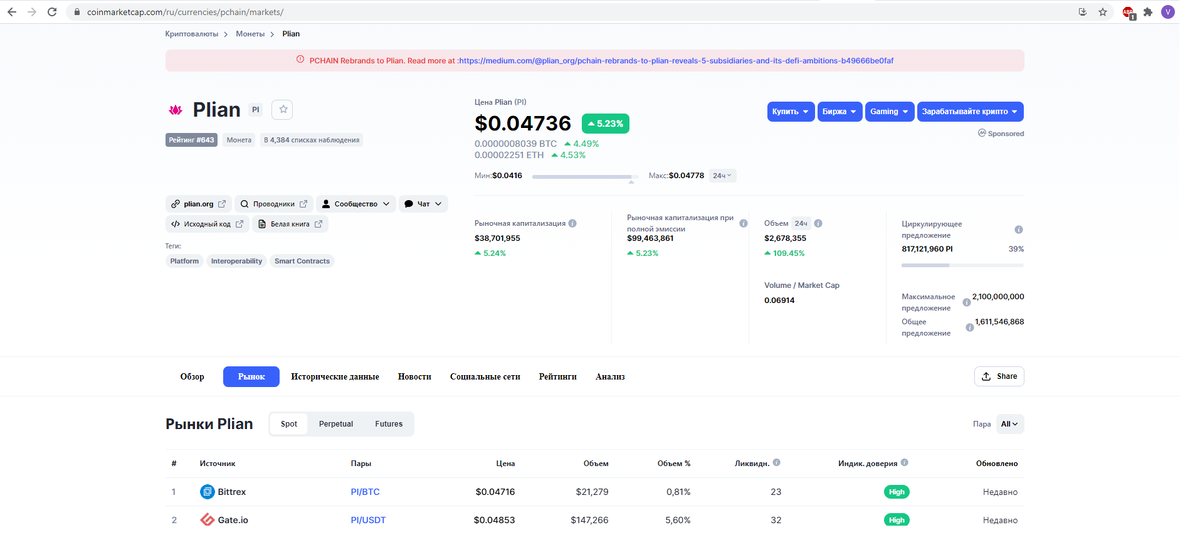Image resolution: width=1200 pixels, height=547 pixels.
Task: Open the PI/USDT pair link
Action: (368, 520)
